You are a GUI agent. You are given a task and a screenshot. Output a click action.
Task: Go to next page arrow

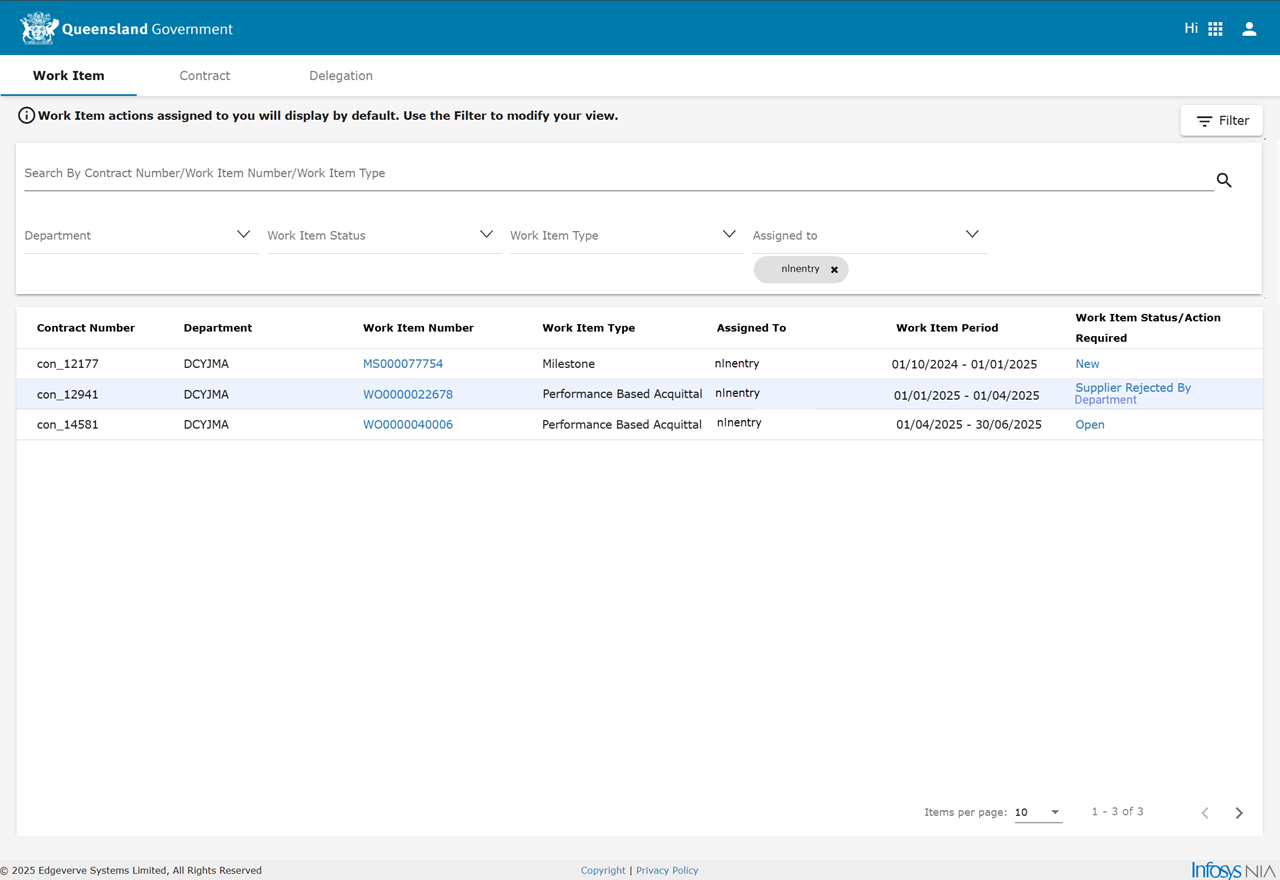(x=1239, y=813)
